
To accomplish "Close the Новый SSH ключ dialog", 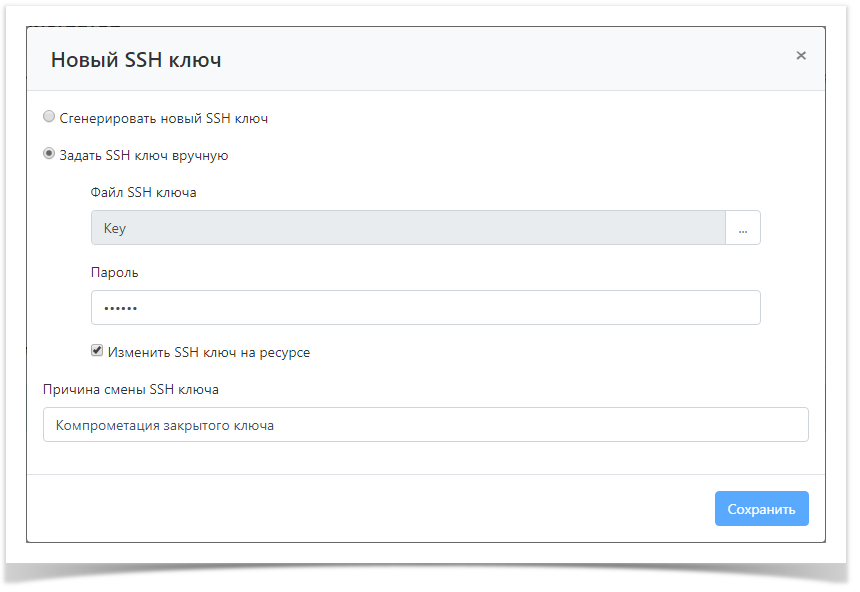I will click(801, 56).
